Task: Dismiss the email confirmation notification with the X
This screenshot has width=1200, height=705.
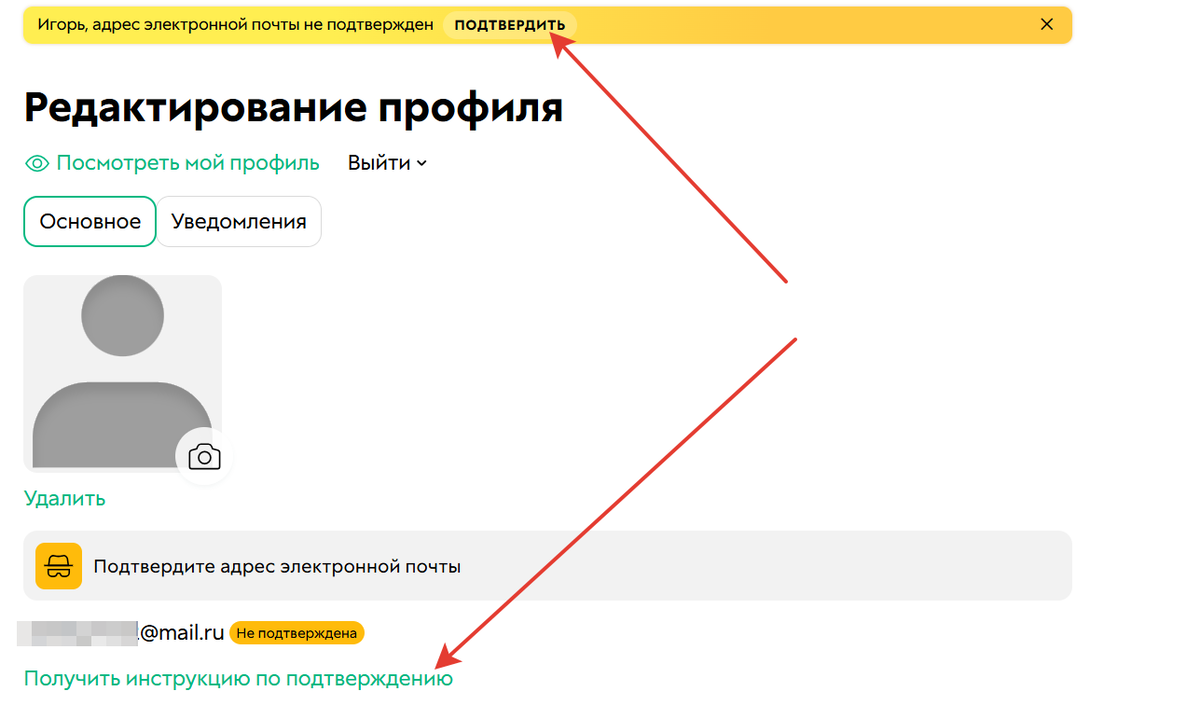Action: point(1047,24)
